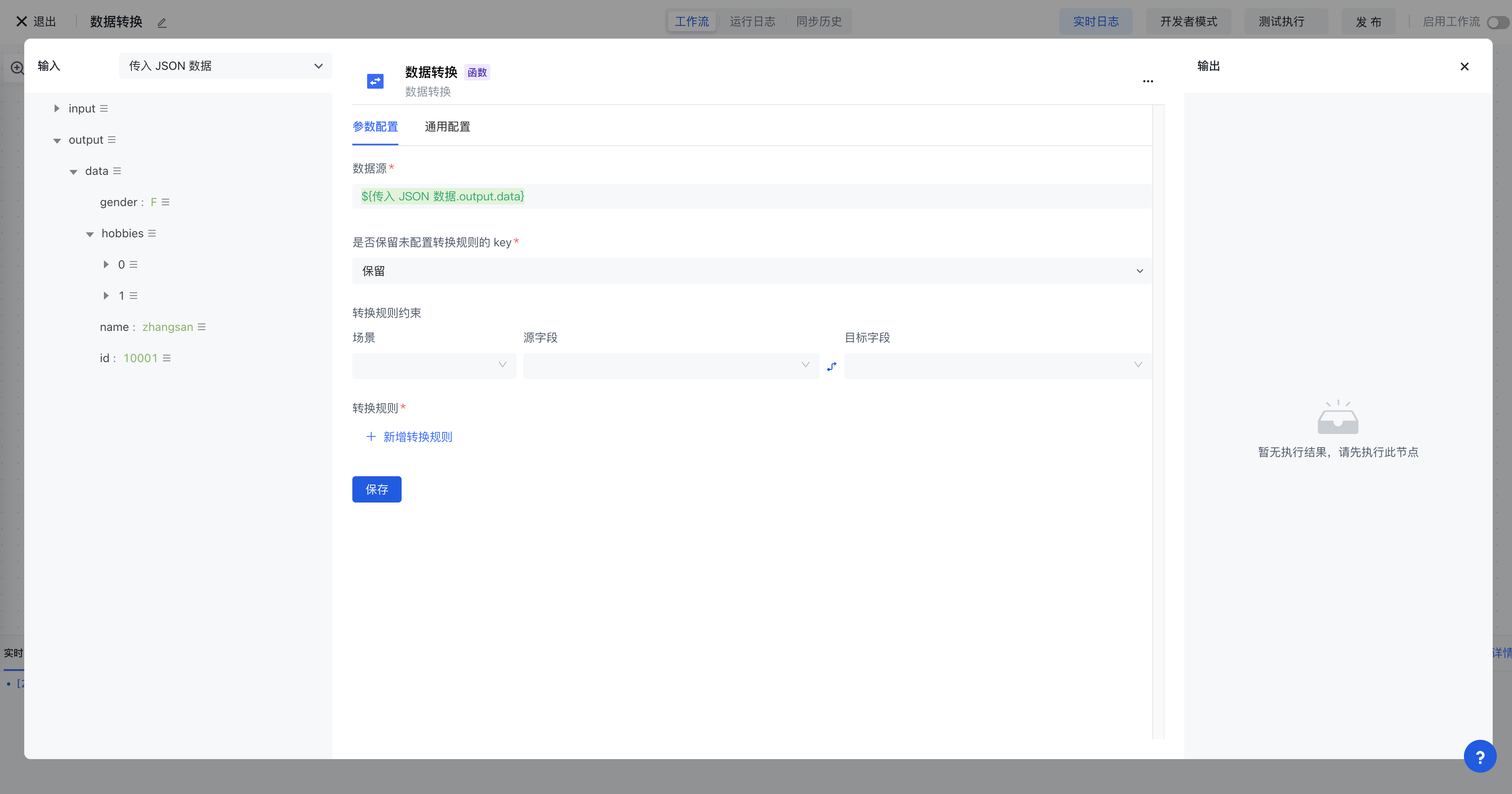This screenshot has height=794, width=1512.
Task: Open the 保留 key retention dropdown
Action: [x=751, y=271]
